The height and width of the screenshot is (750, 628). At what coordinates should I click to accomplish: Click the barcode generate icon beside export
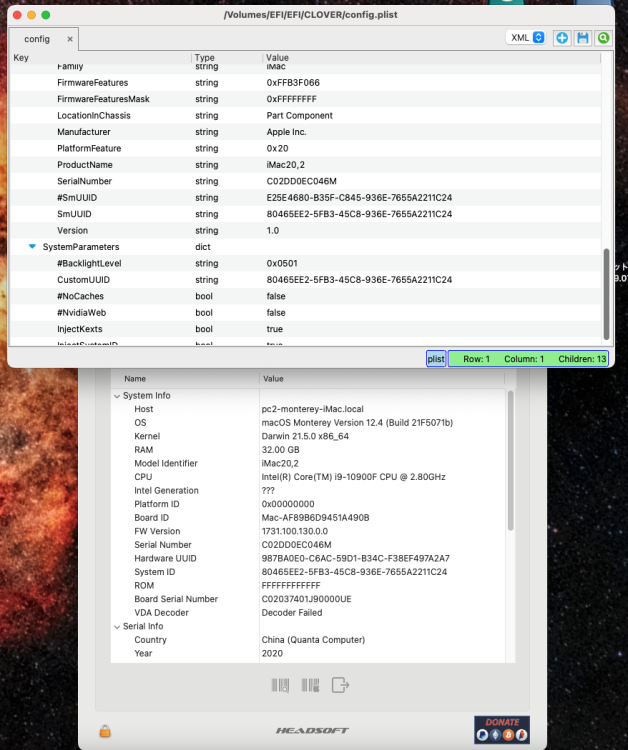[310, 685]
